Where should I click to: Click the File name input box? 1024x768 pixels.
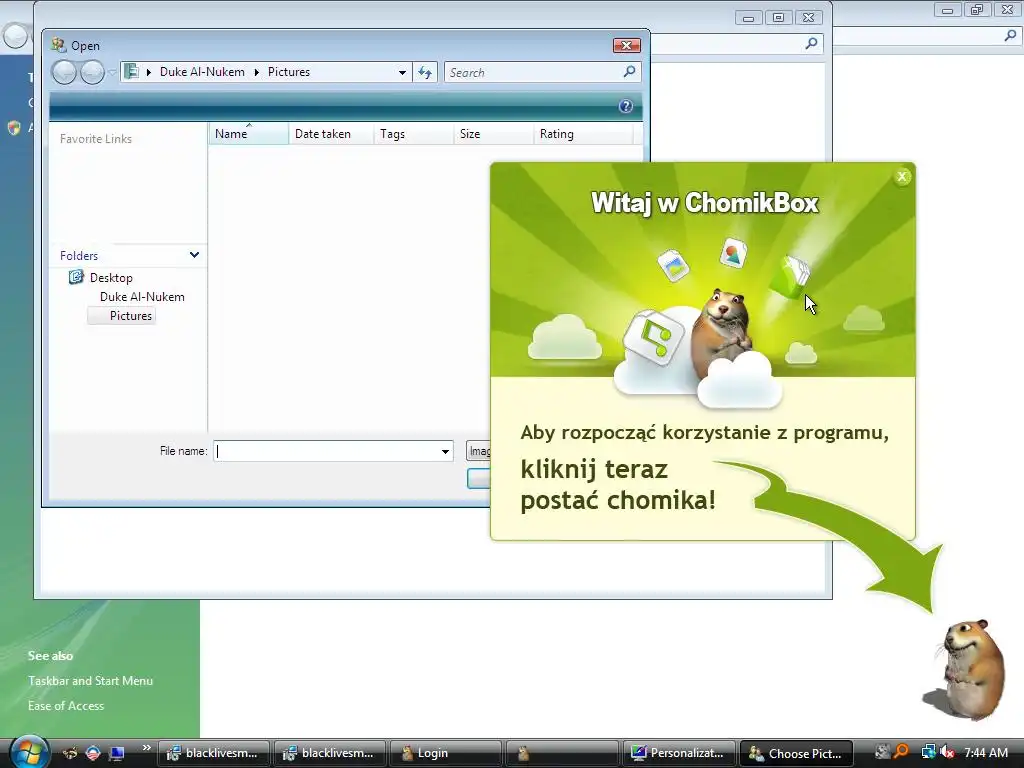click(x=326, y=451)
